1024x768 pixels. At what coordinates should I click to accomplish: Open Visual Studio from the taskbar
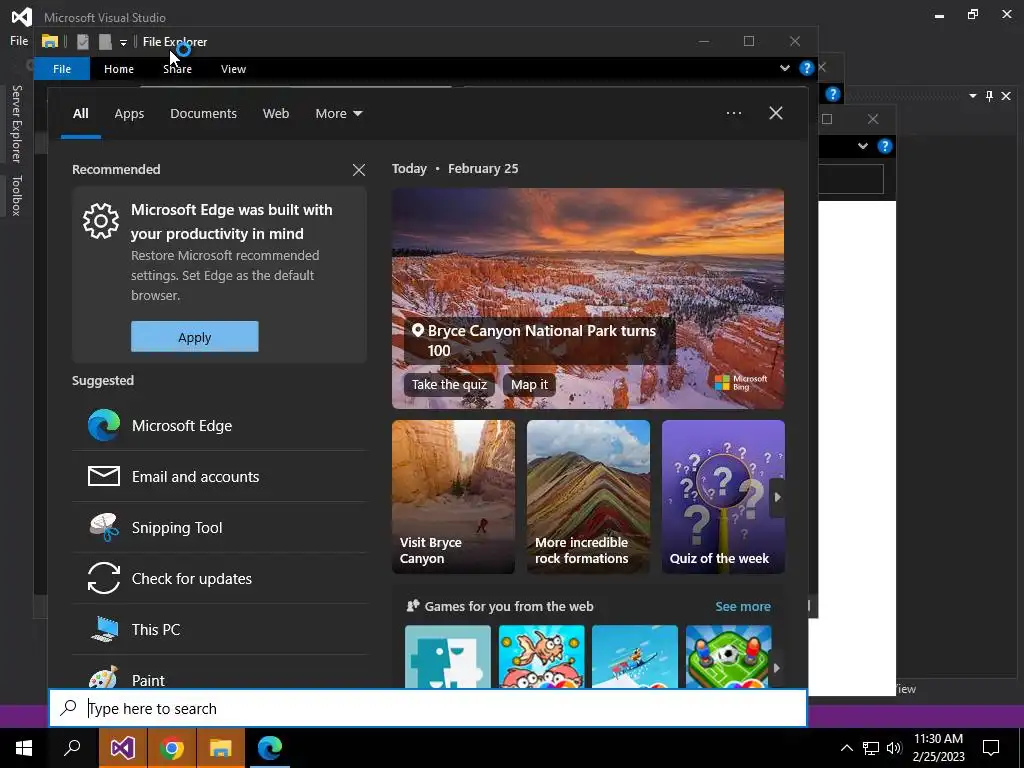(x=122, y=748)
